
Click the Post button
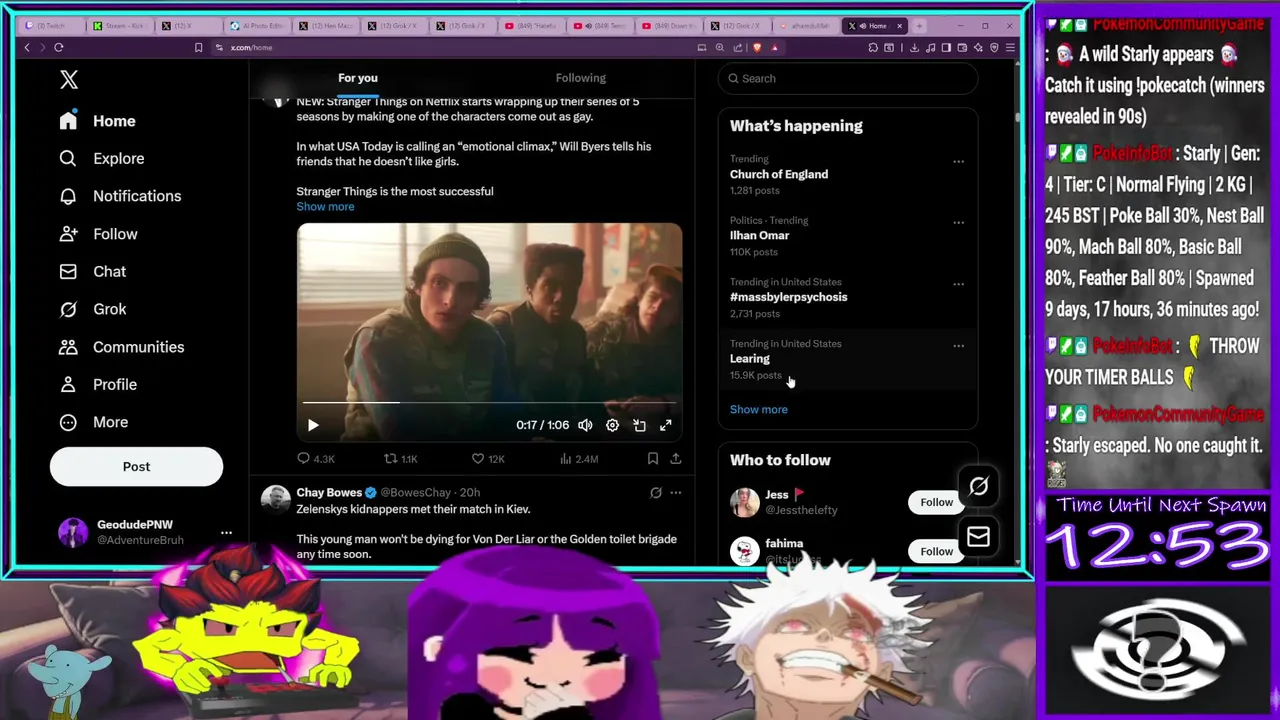pyautogui.click(x=136, y=467)
